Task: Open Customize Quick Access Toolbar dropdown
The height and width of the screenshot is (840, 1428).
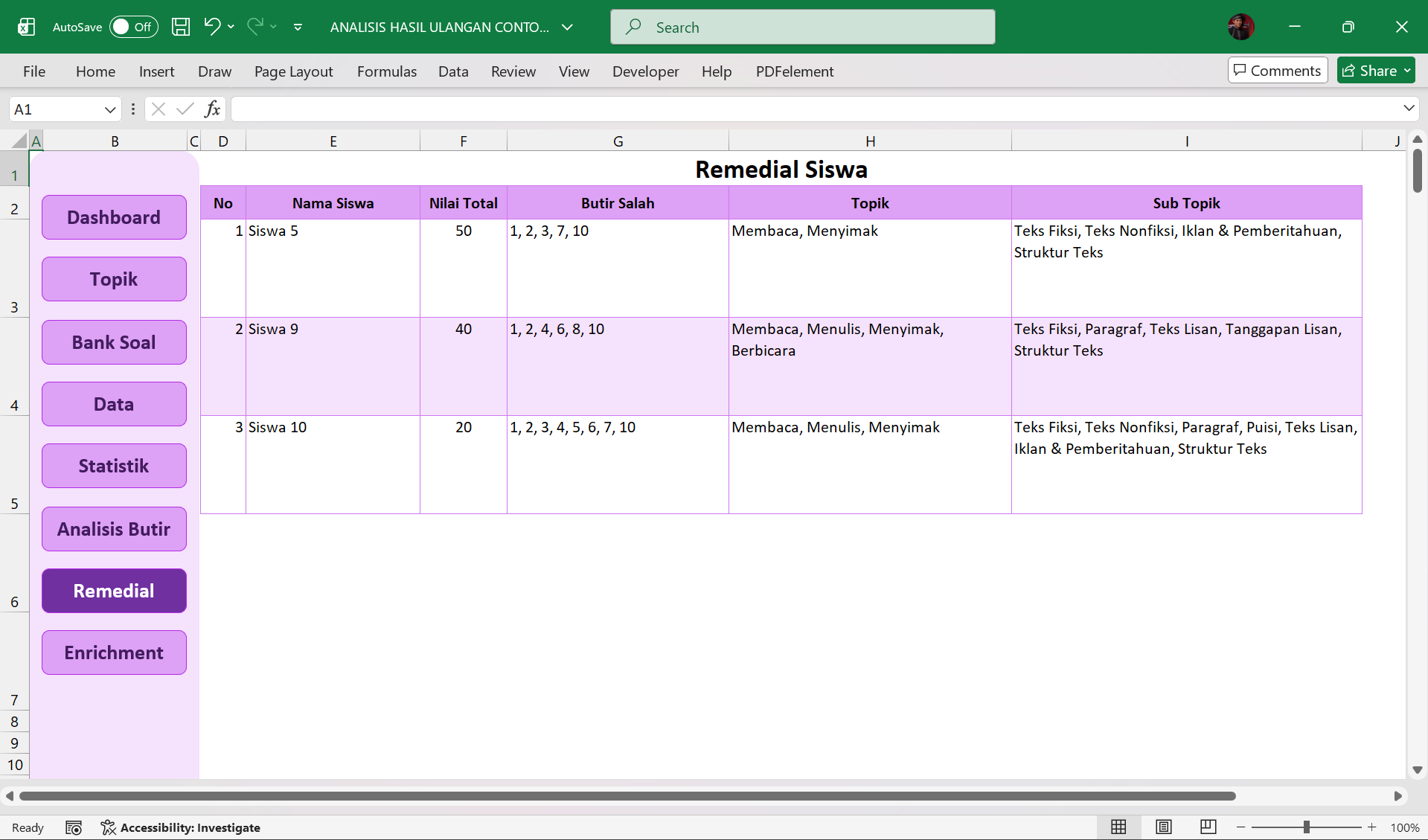Action: (x=298, y=27)
